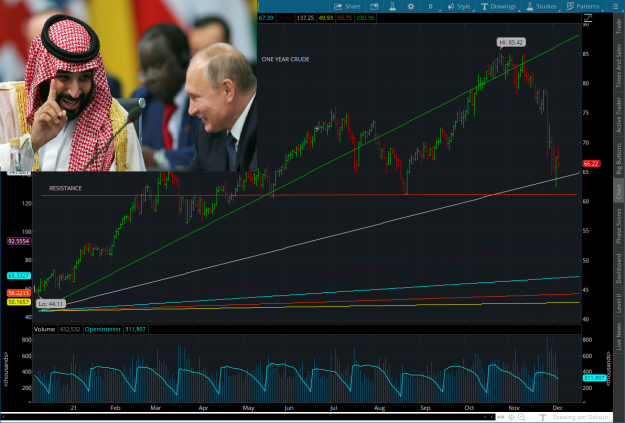
Task: Click the Feb label on time axis
Action: pyautogui.click(x=115, y=408)
